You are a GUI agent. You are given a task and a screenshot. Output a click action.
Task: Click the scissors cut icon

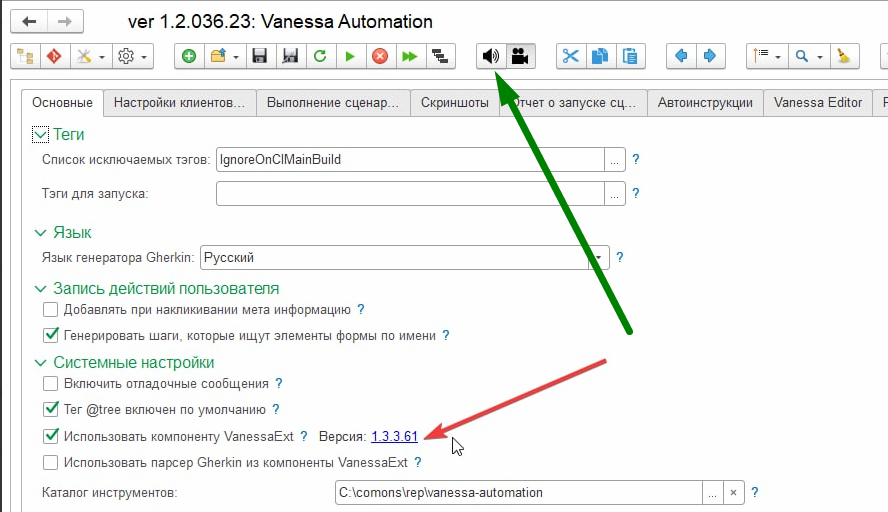pyautogui.click(x=571, y=56)
